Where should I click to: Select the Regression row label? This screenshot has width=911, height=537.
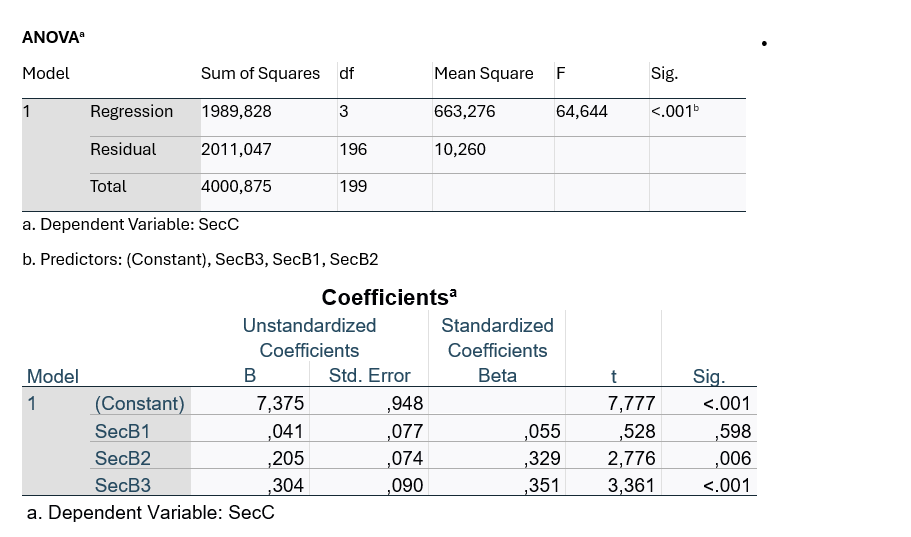[131, 111]
